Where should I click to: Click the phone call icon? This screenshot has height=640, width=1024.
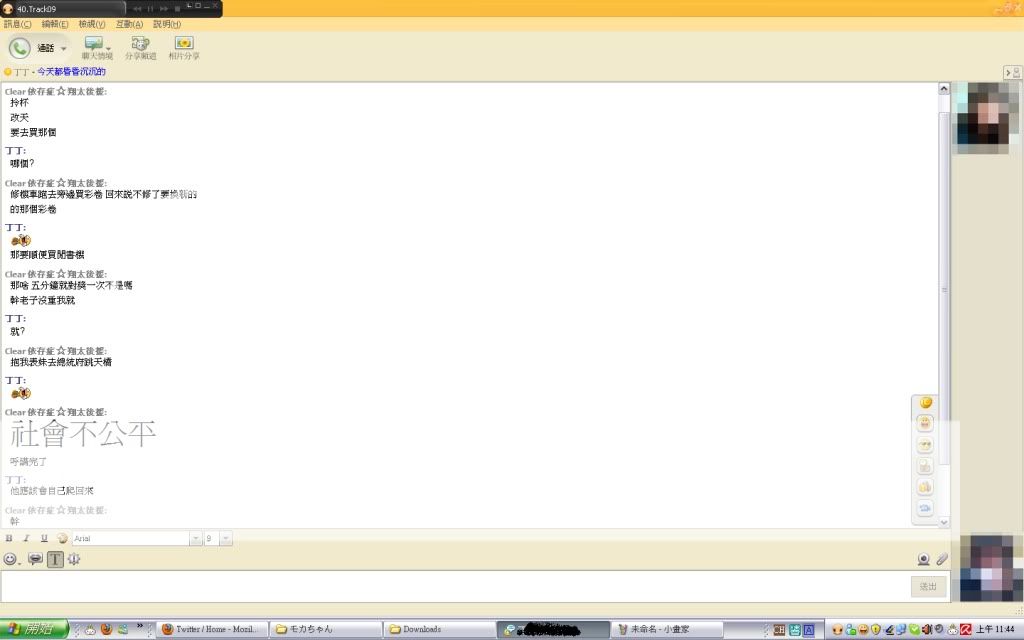coord(20,47)
